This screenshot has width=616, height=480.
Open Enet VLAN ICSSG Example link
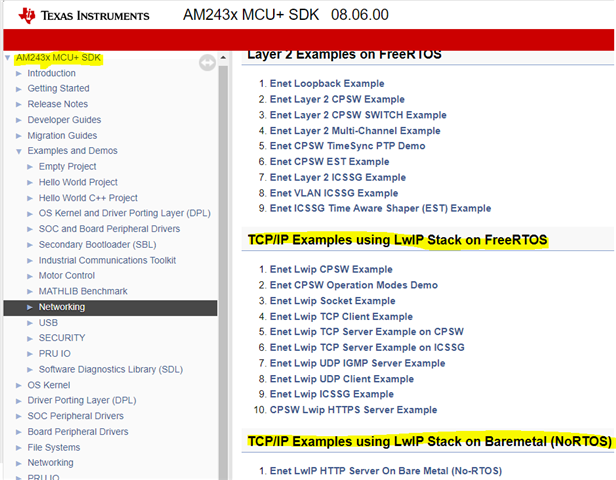pyautogui.click(x=334, y=193)
